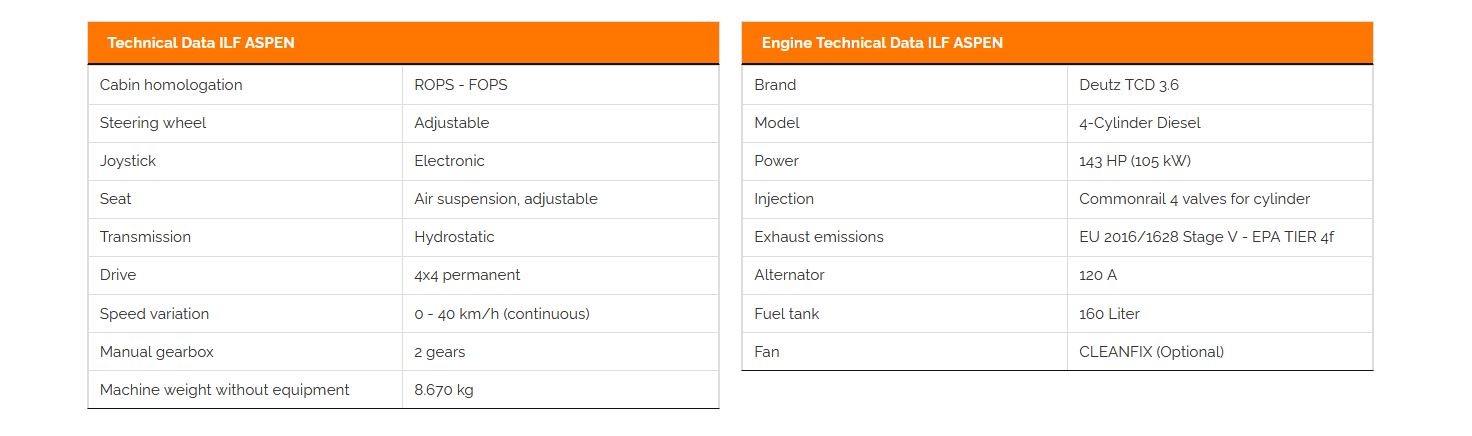Click the 'Hydrostatic' transmission value

[x=454, y=237]
